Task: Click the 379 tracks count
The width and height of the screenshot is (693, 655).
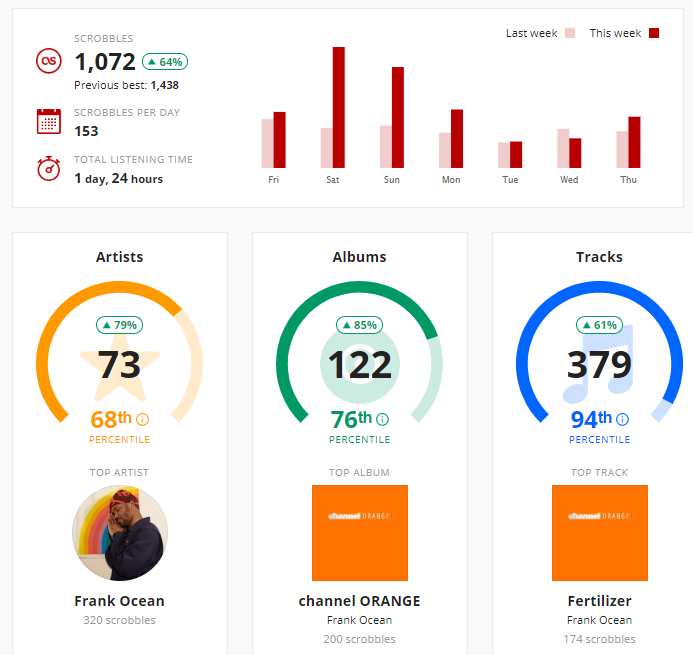Action: click(x=599, y=365)
